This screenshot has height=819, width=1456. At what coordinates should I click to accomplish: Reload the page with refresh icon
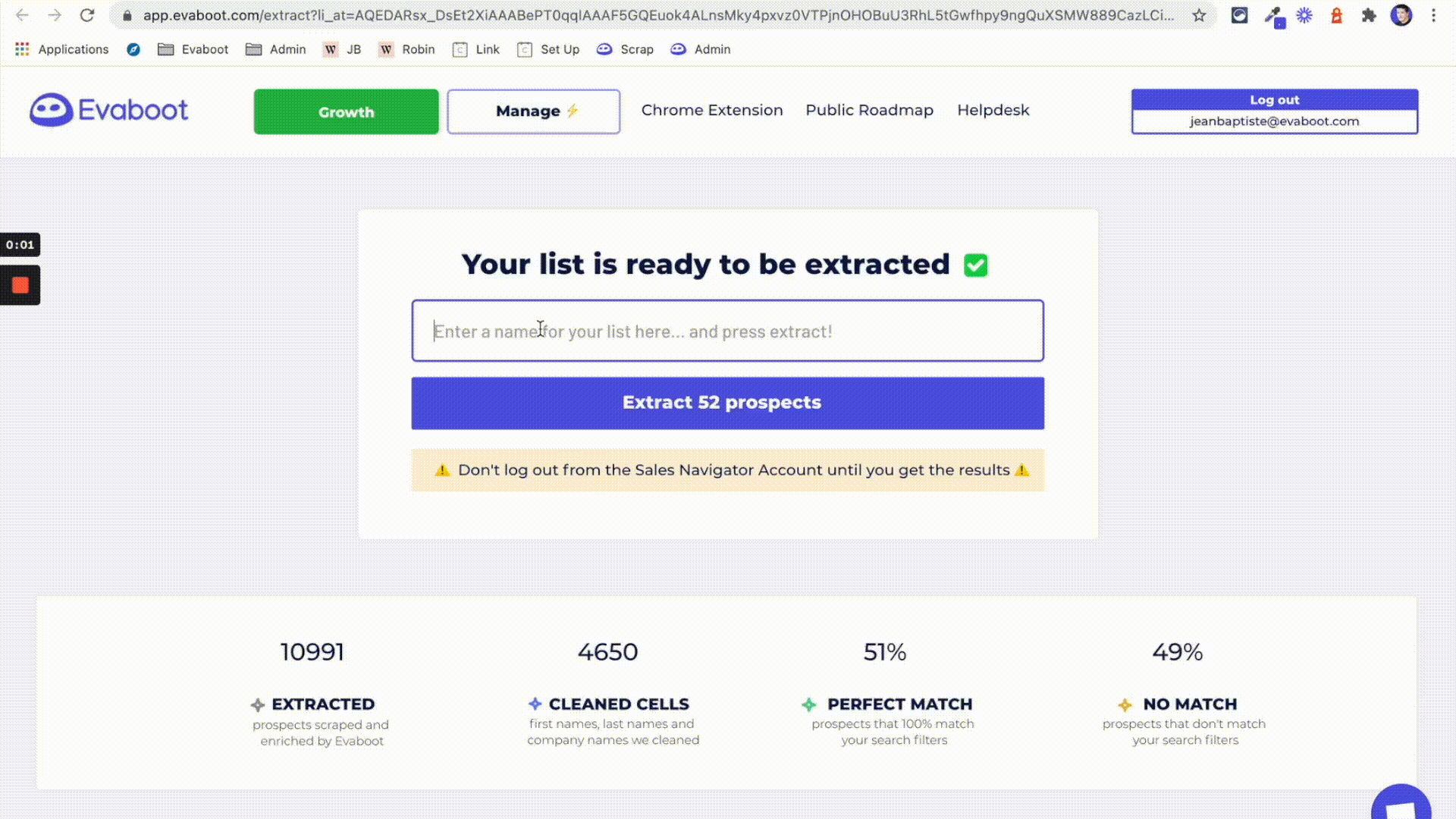point(87,15)
